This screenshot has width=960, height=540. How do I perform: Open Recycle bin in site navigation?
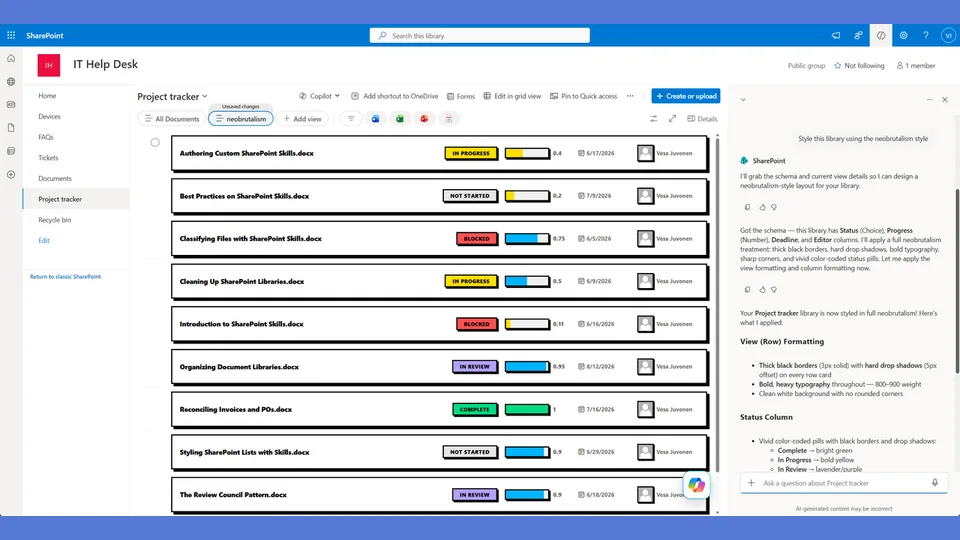point(54,220)
